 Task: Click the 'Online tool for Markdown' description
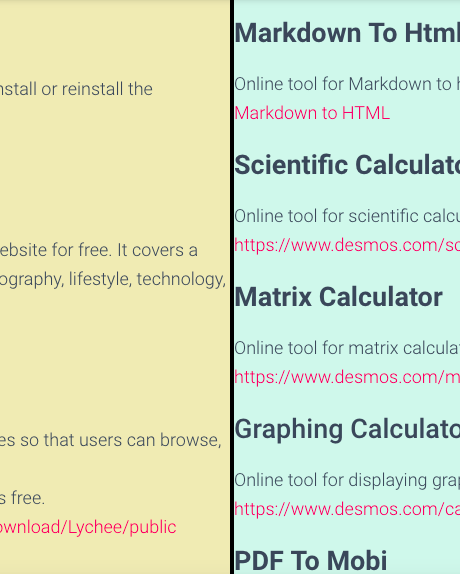click(x=347, y=84)
